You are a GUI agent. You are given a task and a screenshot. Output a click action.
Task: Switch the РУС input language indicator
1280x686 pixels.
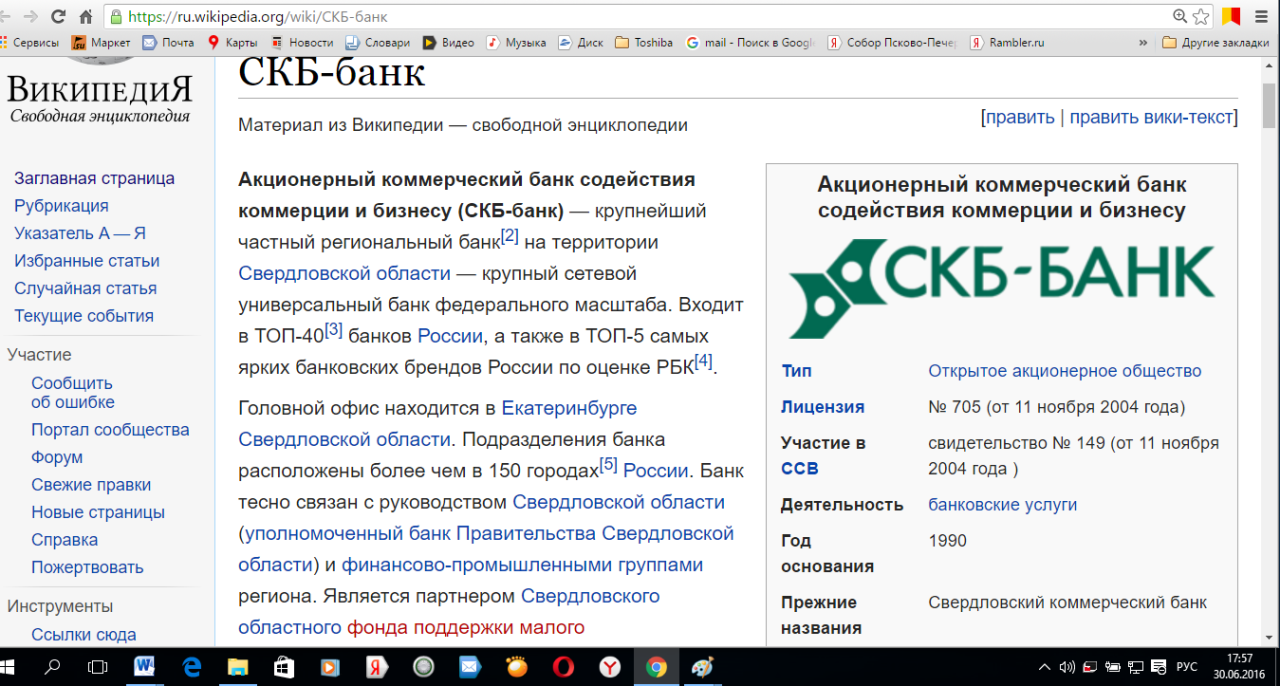pyautogui.click(x=1187, y=666)
